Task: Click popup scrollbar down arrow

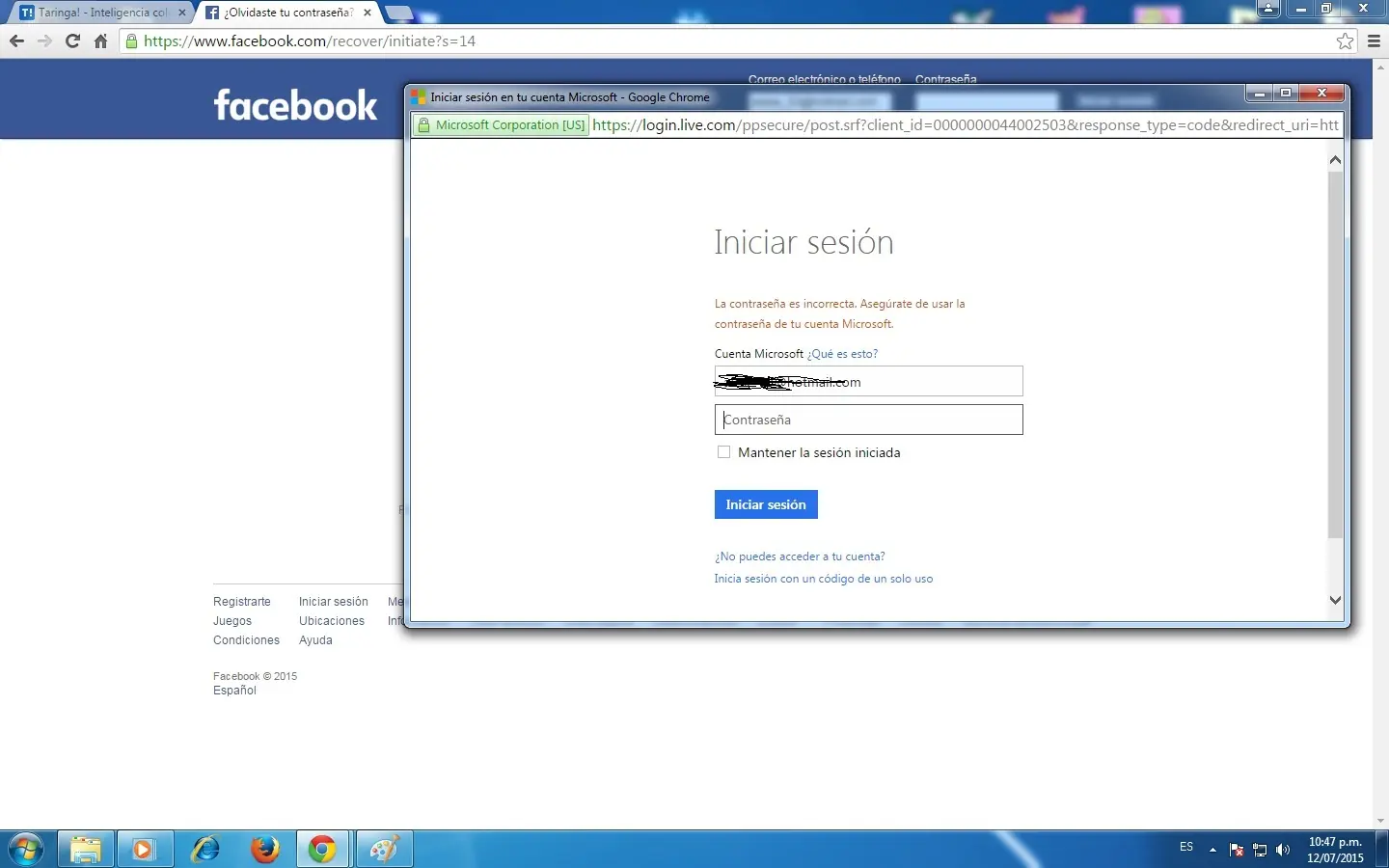Action: 1335,600
